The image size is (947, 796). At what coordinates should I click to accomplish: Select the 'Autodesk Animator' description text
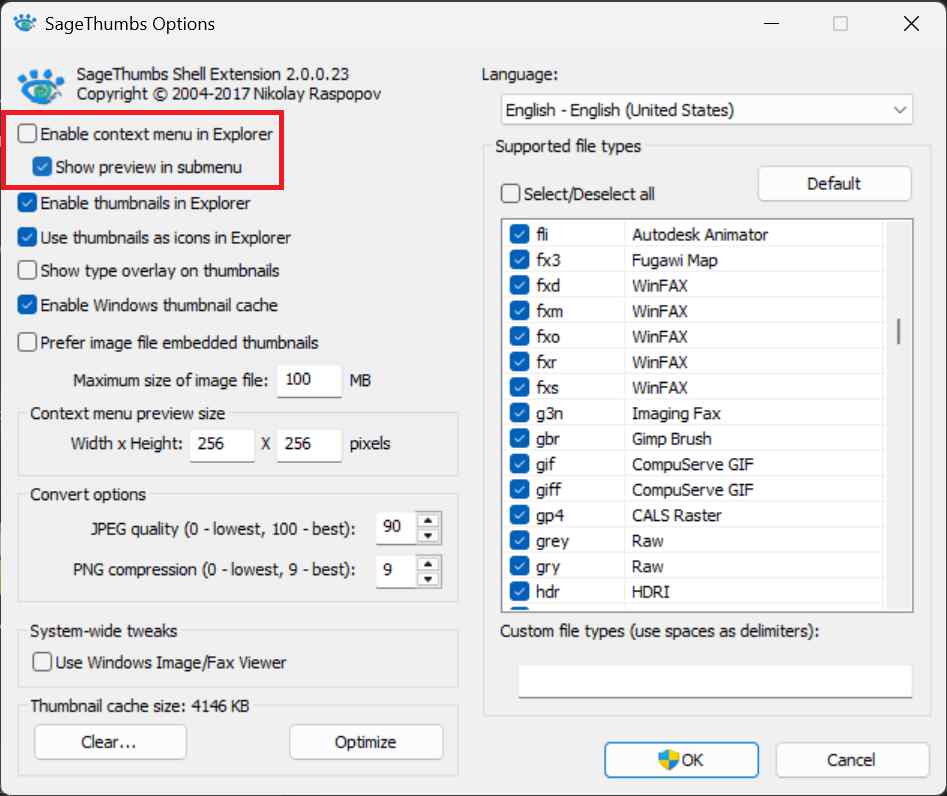tap(700, 234)
